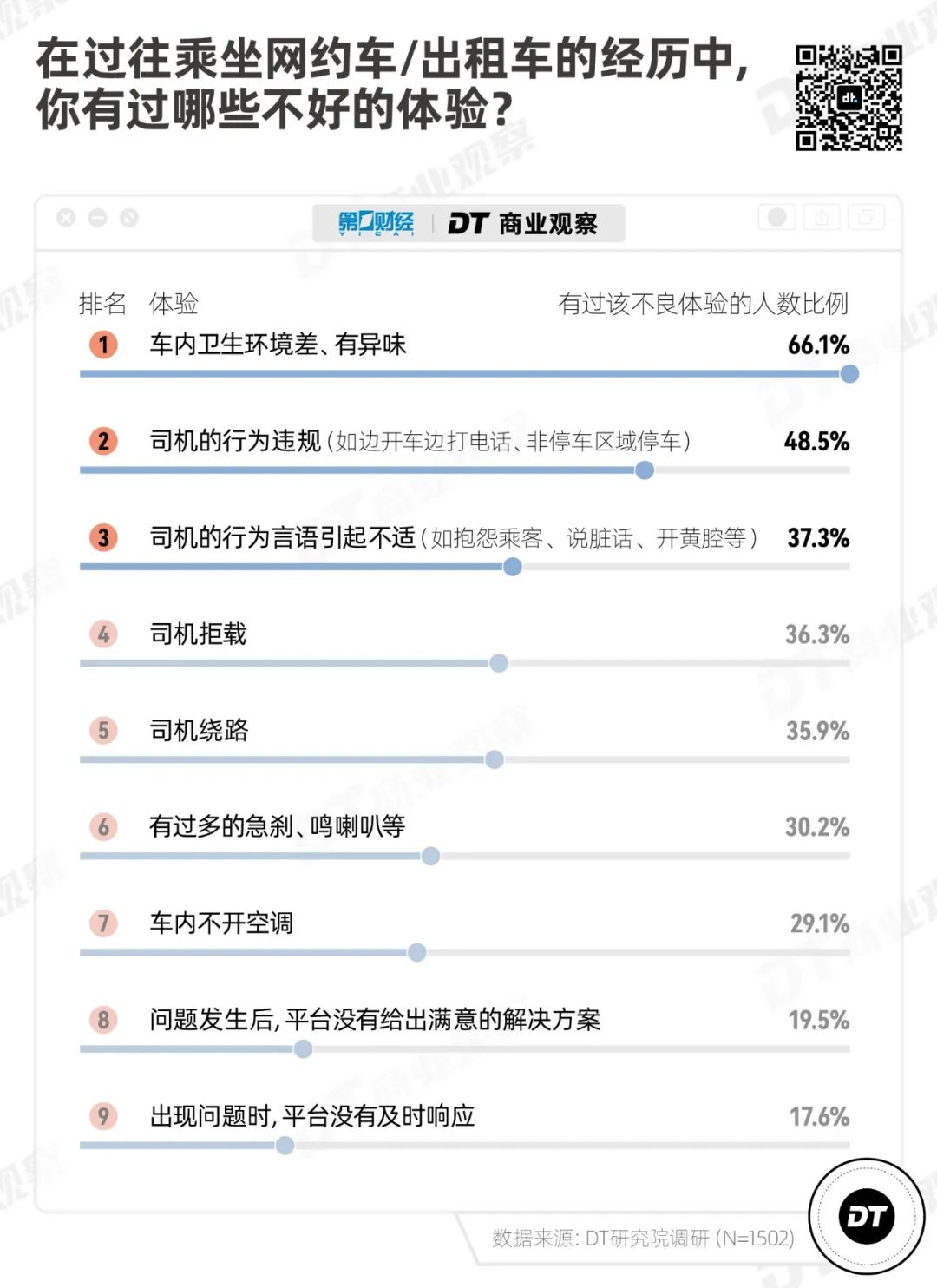This screenshot has height=1288, width=937.
Task: Click the 66.1% slider handle
Action: 849,374
